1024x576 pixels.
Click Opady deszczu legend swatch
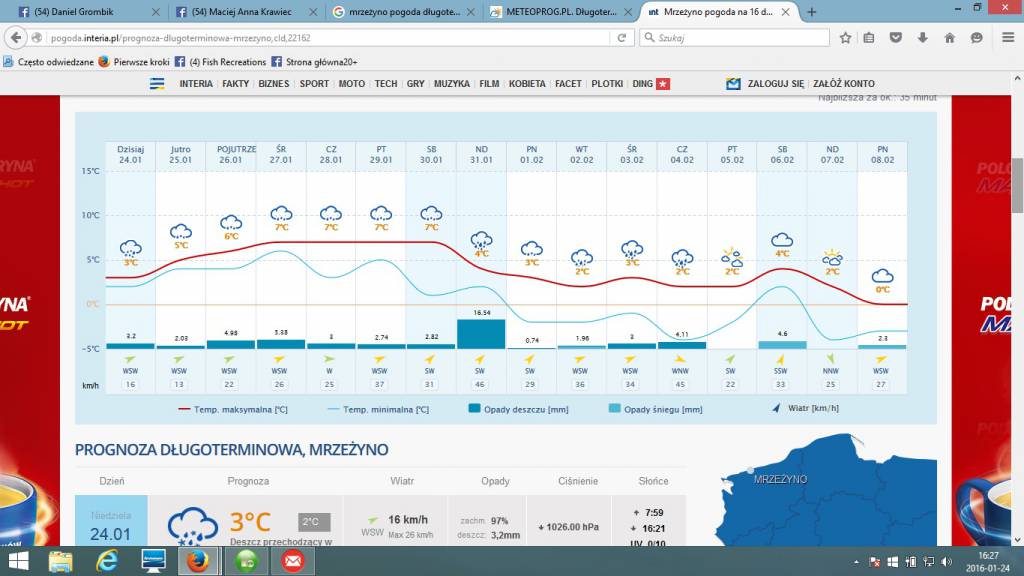[475, 409]
